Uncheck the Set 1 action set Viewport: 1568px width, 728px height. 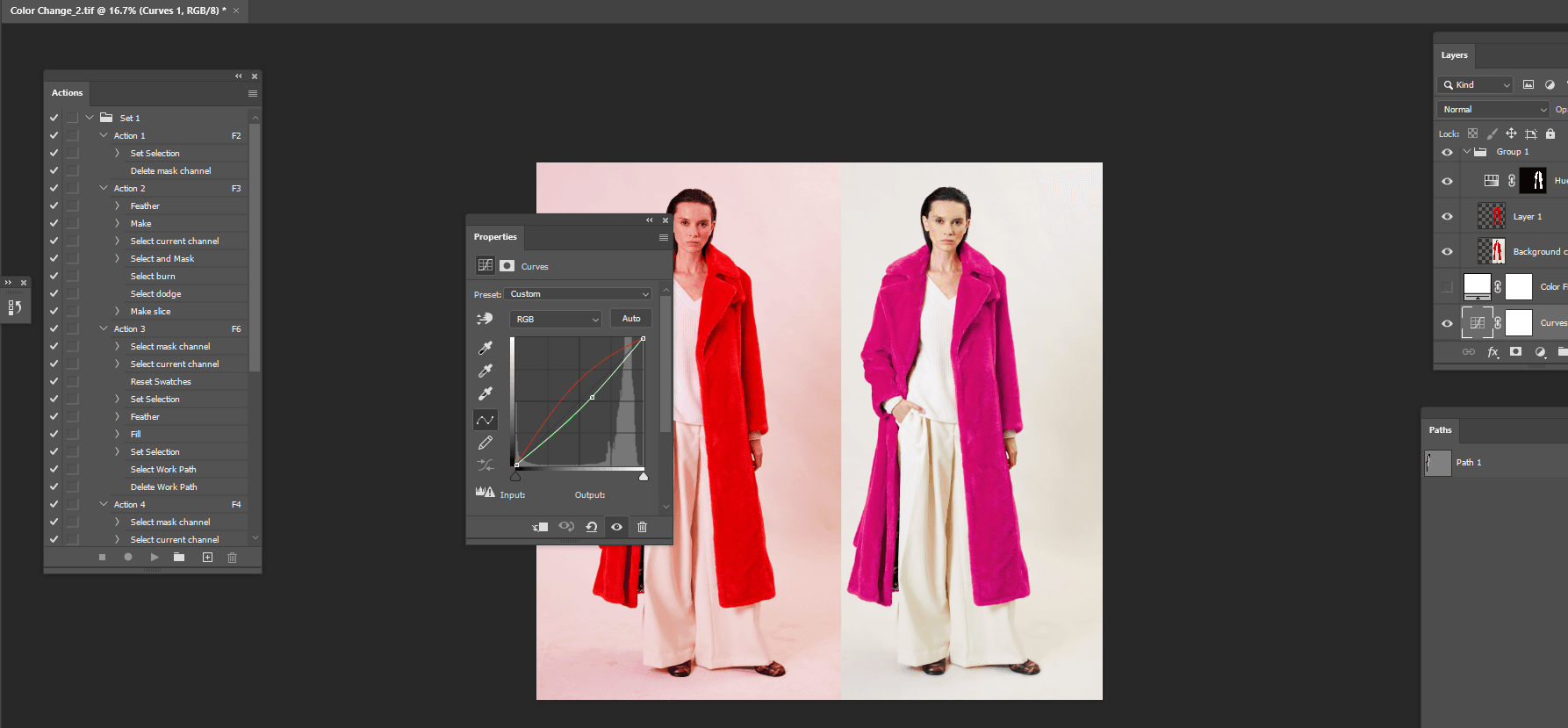point(54,118)
